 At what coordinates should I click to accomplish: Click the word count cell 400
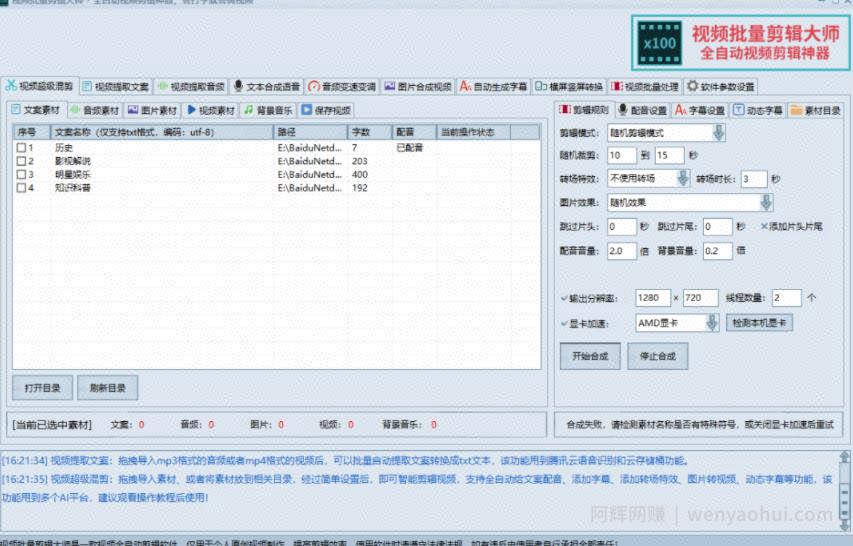pos(360,175)
